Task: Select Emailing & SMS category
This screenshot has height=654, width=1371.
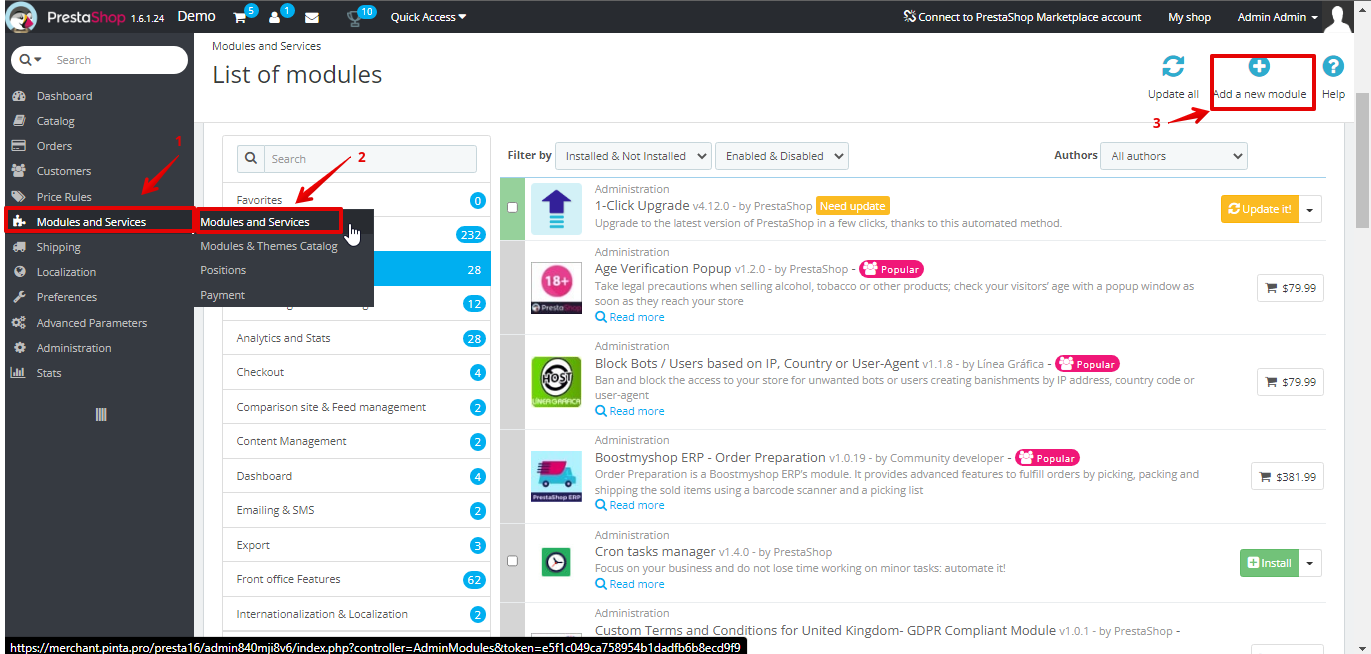Action: [x=356, y=510]
